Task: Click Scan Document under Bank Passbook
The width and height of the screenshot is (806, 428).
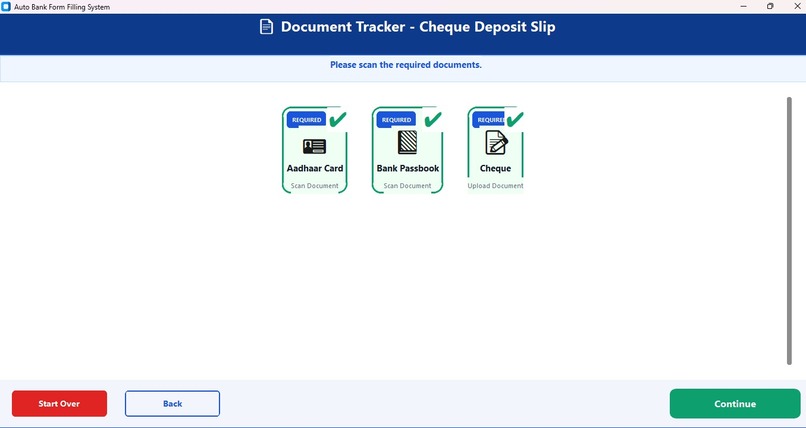Action: click(x=407, y=185)
